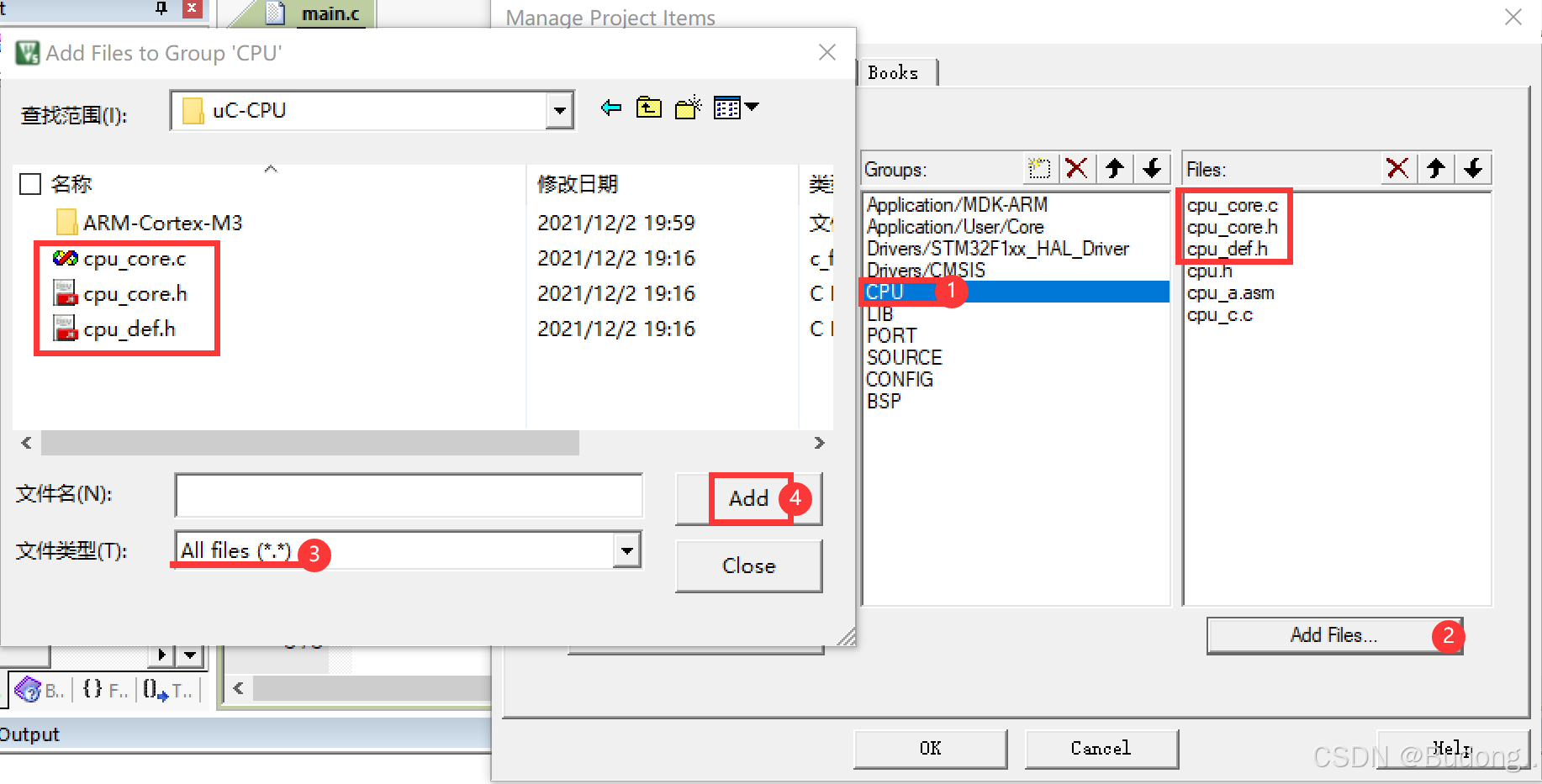Go up one folder level
This screenshot has width=1542, height=784.
(648, 108)
